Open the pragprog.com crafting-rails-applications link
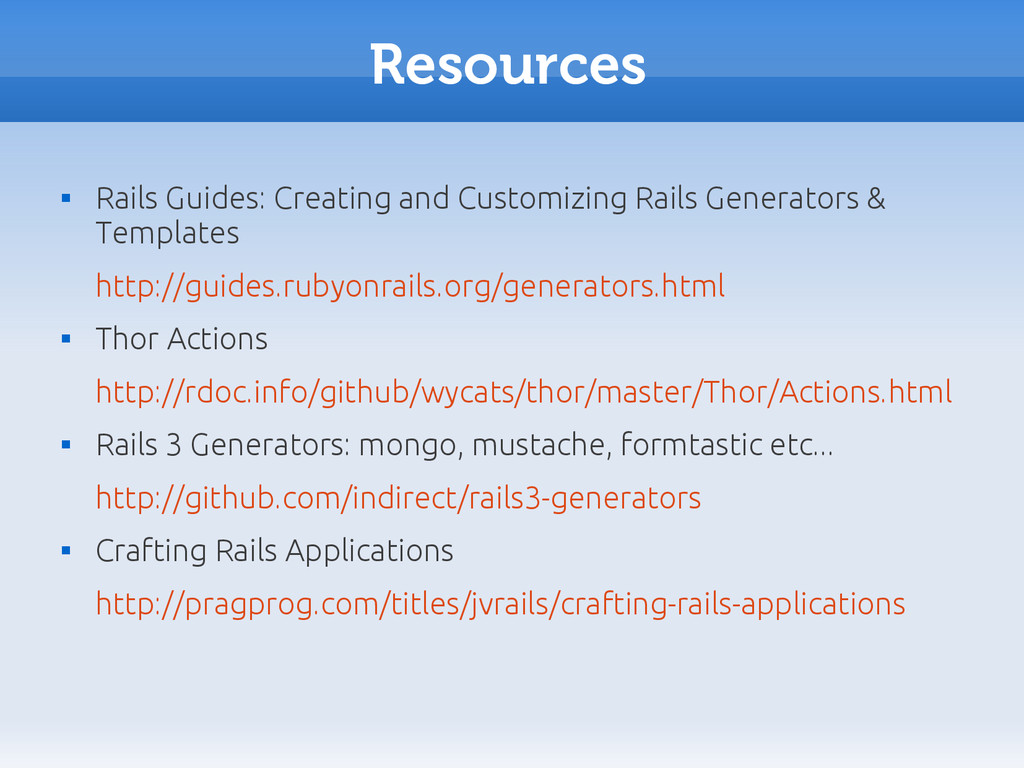 pyautogui.click(x=500, y=604)
